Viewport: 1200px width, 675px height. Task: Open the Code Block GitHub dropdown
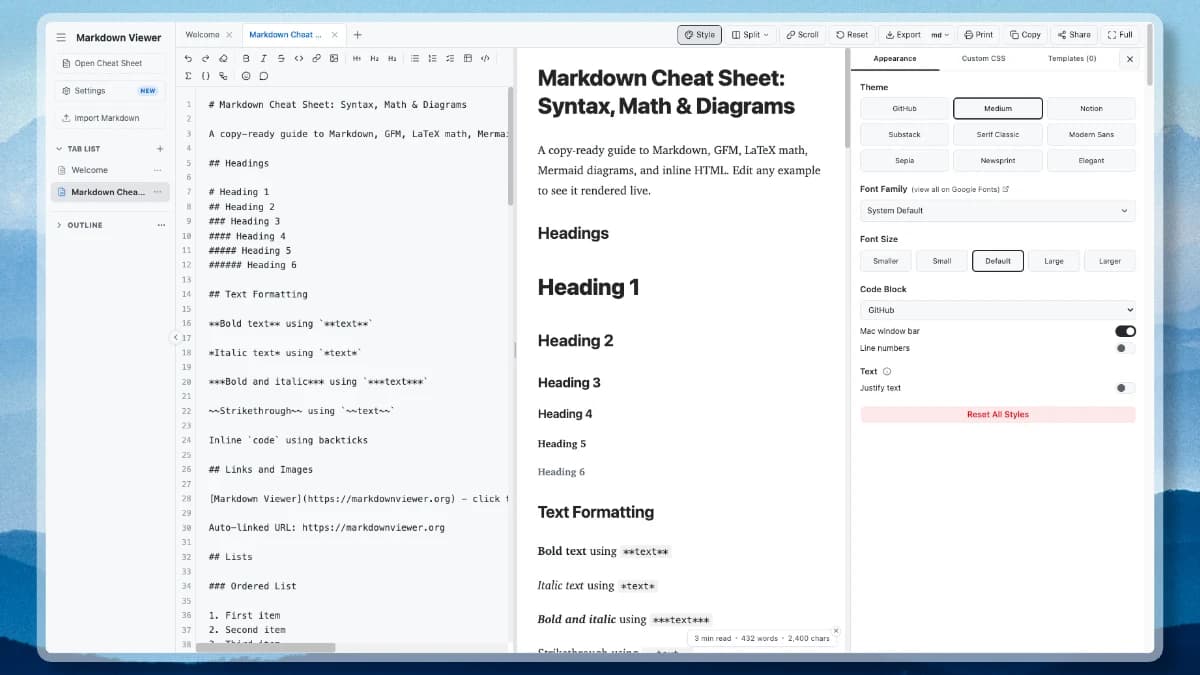pyautogui.click(x=998, y=310)
